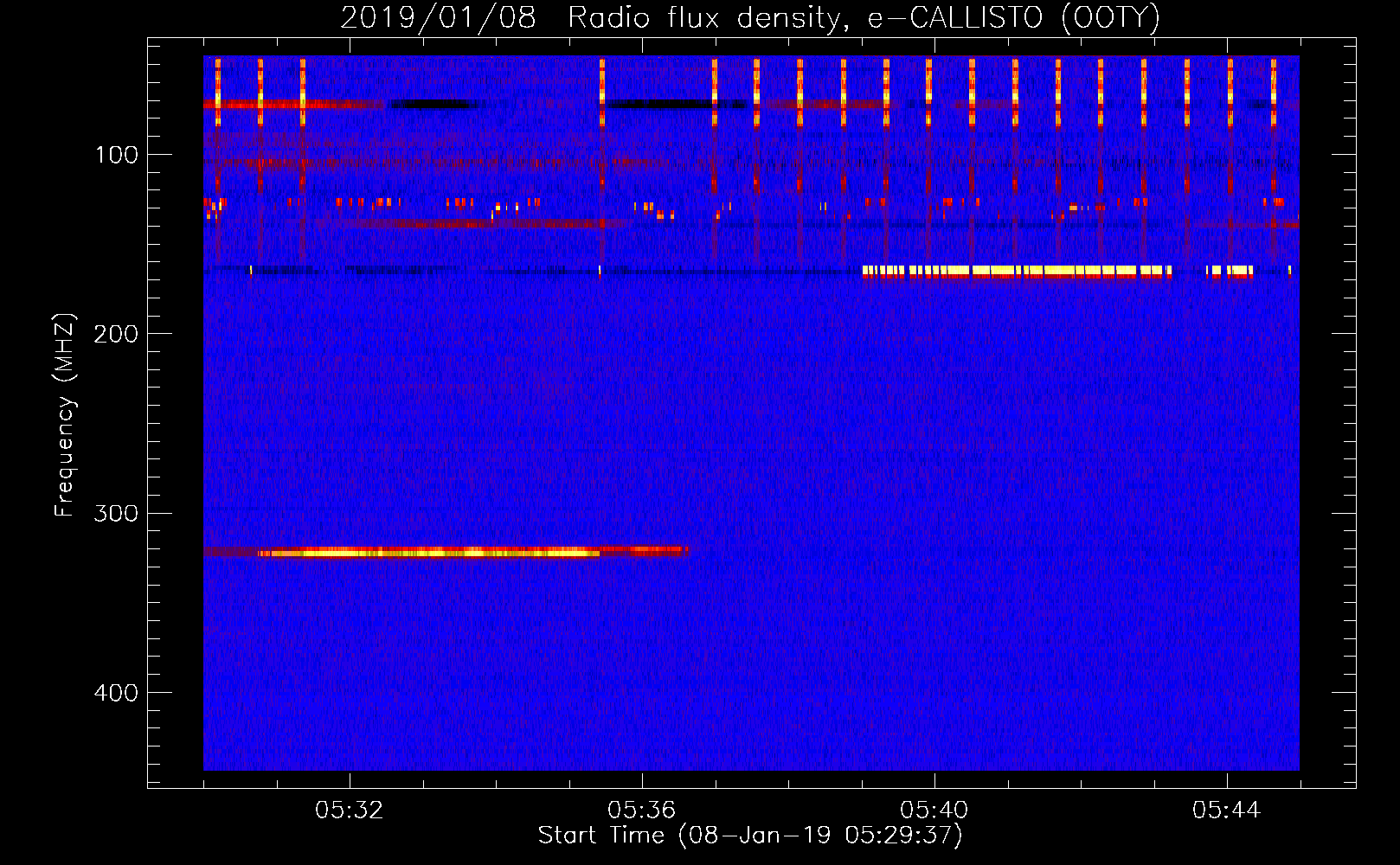Image resolution: width=1400 pixels, height=865 pixels.
Task: Click the plot title '2019/01/08 Radio flux density'
Action: click(750, 17)
